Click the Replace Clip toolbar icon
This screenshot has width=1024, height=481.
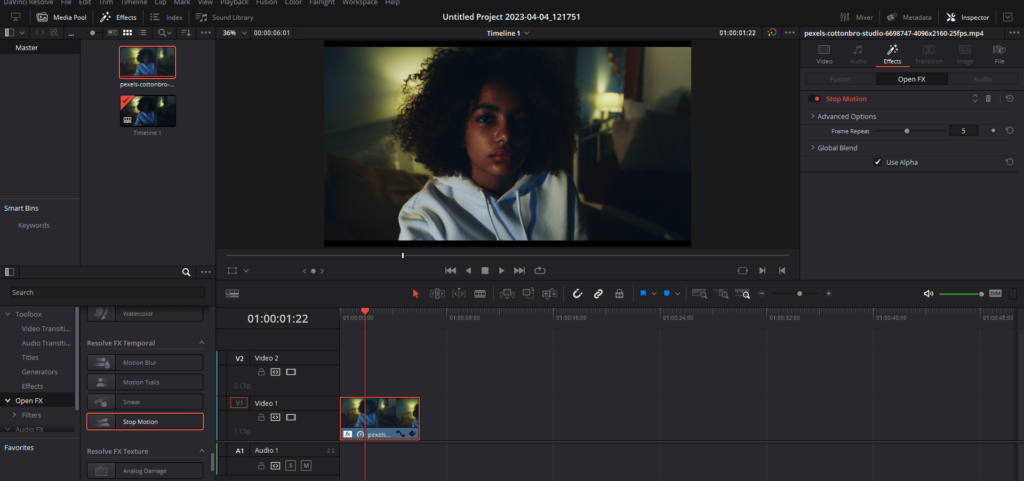click(x=550, y=294)
